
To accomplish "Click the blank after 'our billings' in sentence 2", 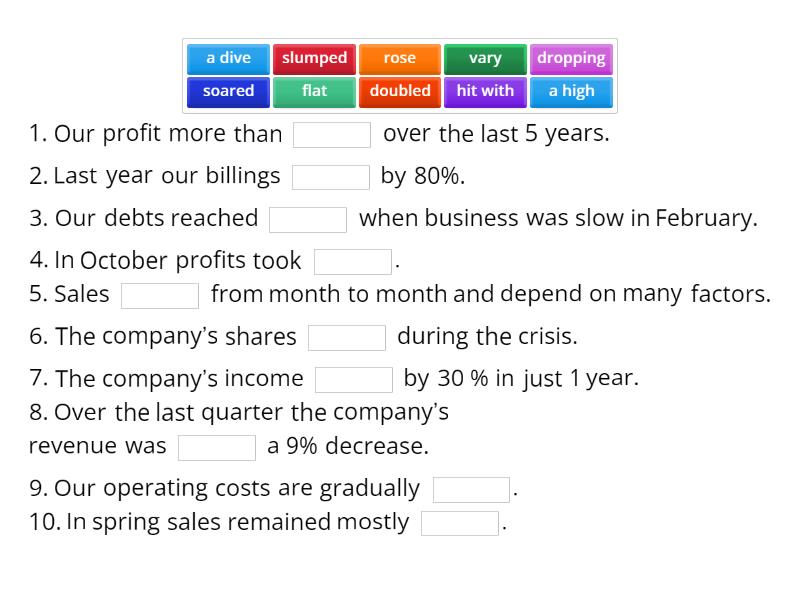I will (331, 176).
